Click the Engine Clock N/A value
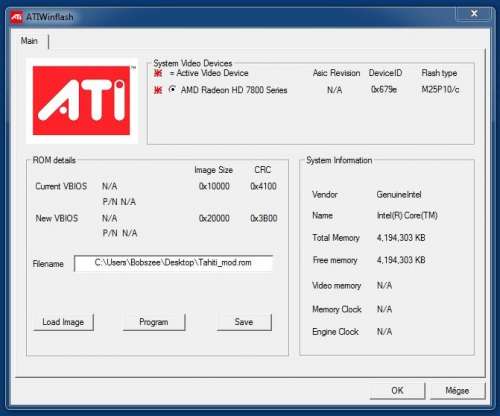 coord(384,332)
